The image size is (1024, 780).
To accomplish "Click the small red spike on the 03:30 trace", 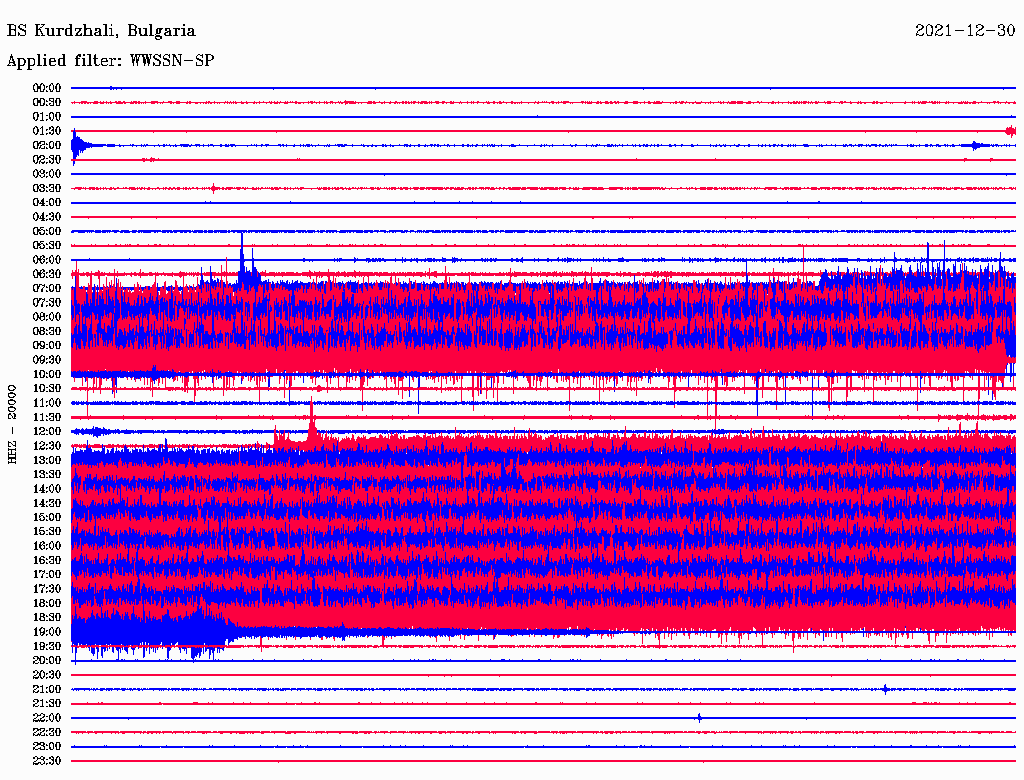I will point(213,189).
